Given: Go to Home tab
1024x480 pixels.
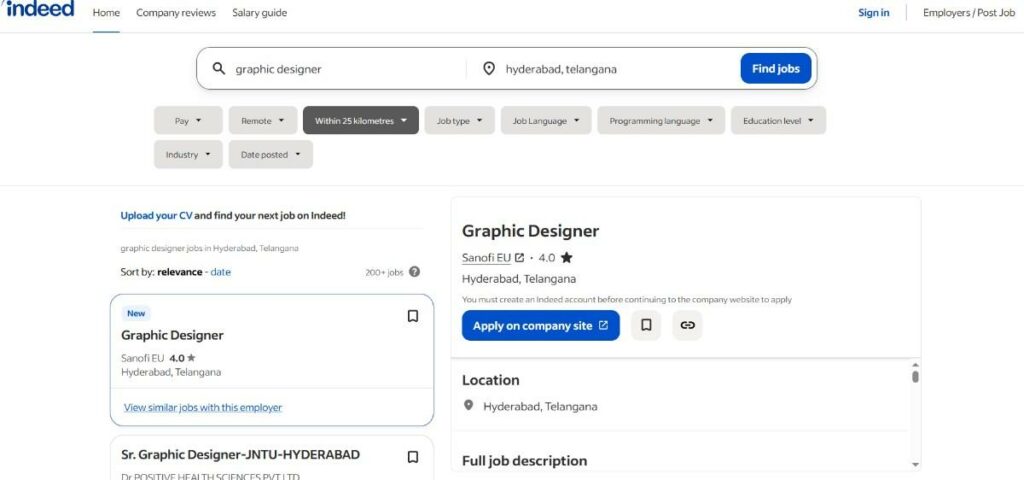Looking at the screenshot, I should [x=106, y=12].
